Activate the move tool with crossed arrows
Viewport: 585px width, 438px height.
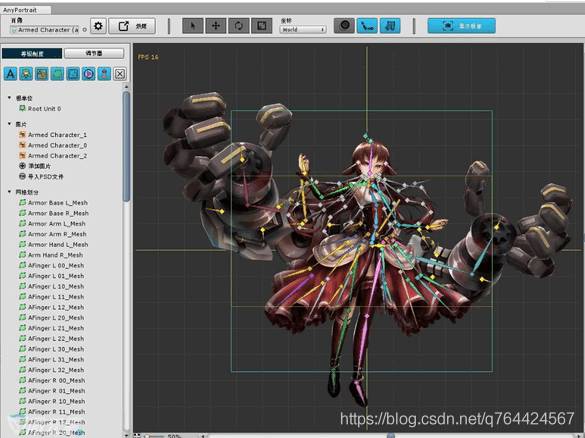[x=216, y=26]
